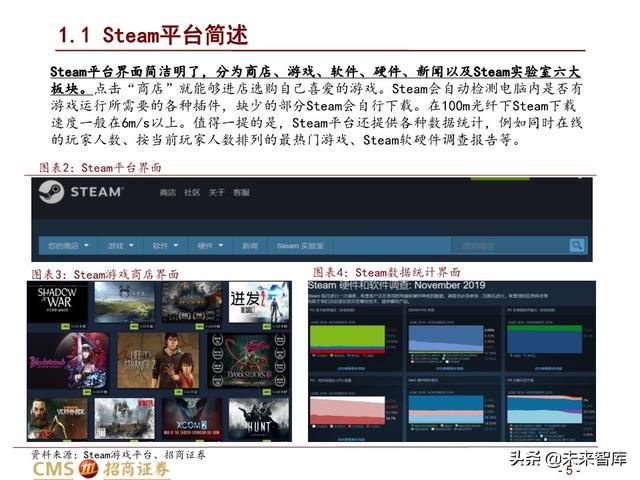Expand the 软件 dropdown menu

click(x=165, y=245)
